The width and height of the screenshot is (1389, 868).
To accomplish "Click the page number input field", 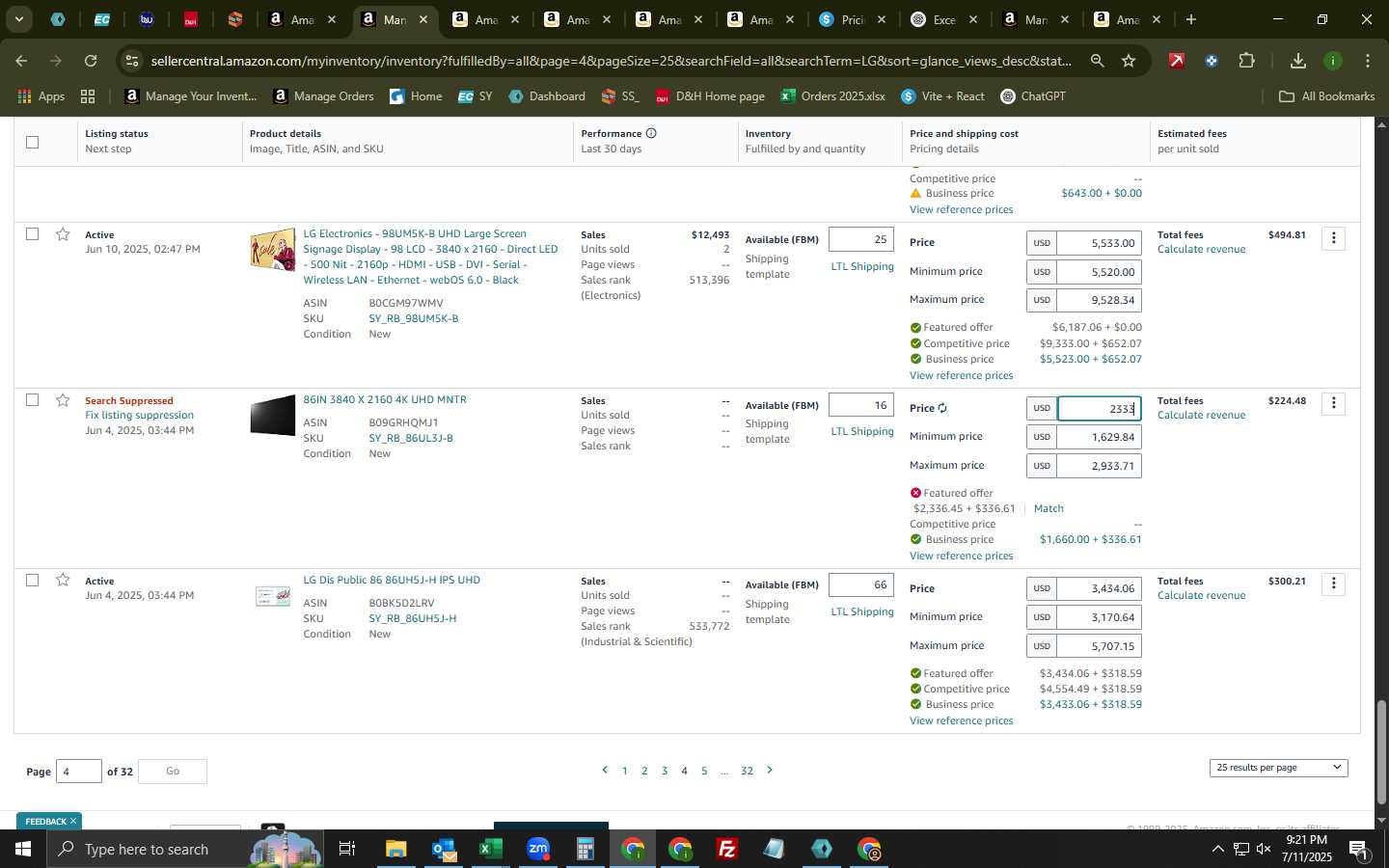I will click(79, 772).
